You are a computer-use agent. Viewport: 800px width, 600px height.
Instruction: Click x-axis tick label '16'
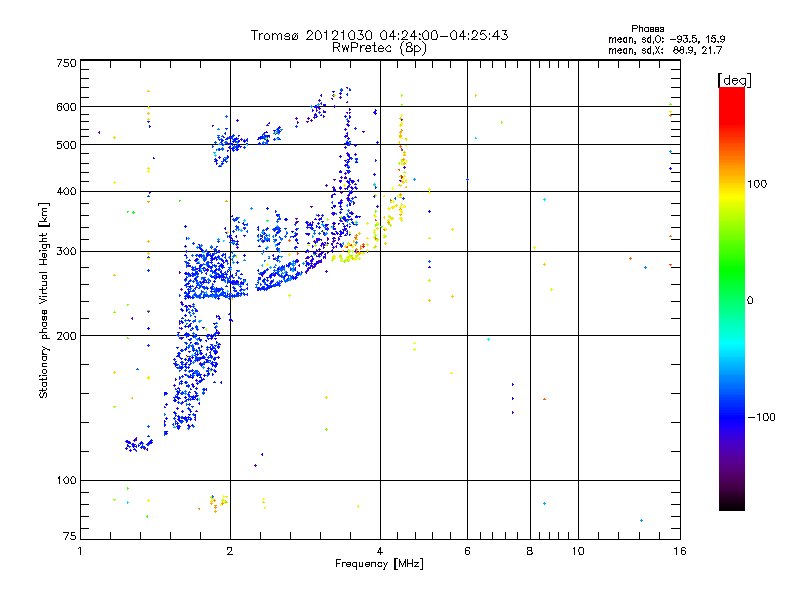[680, 551]
